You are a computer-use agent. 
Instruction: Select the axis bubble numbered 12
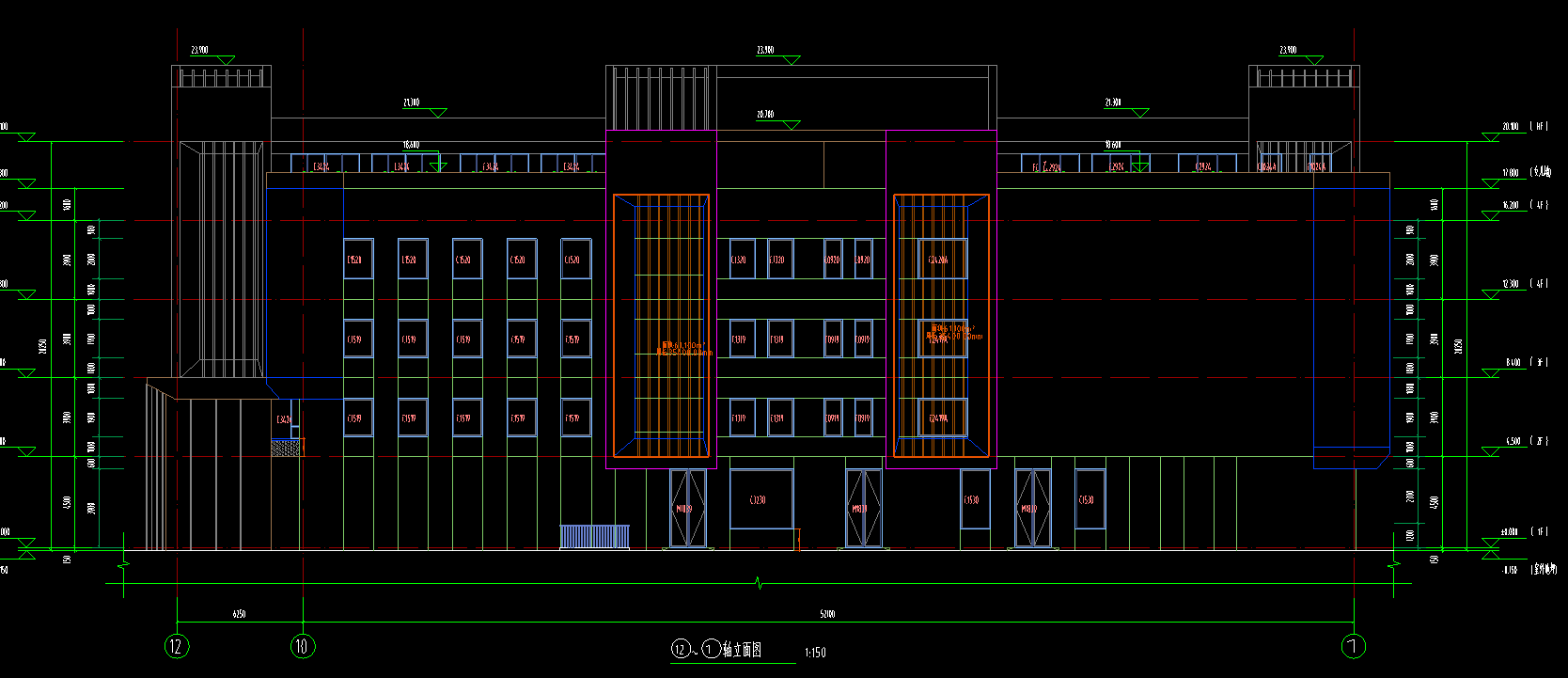tap(177, 646)
